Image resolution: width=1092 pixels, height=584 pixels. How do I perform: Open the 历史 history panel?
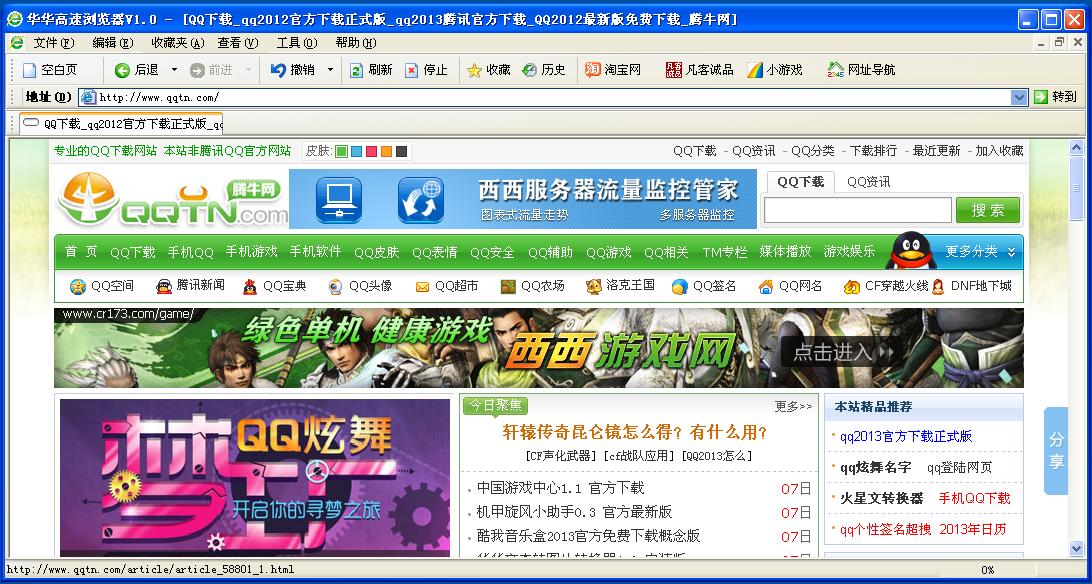(x=544, y=70)
